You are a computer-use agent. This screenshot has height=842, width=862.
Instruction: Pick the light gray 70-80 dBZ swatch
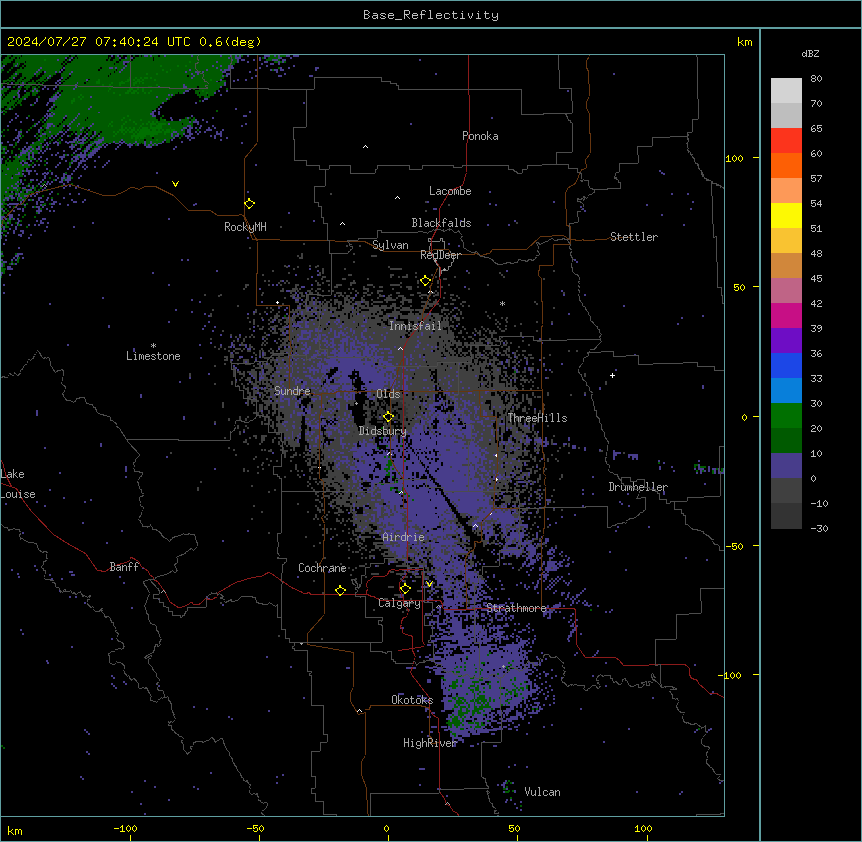point(786,91)
